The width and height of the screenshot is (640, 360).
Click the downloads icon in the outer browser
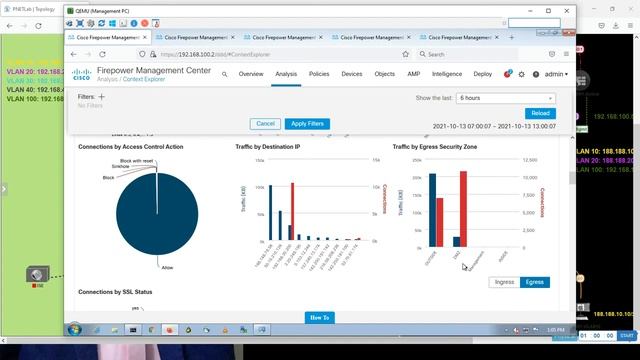(x=616, y=26)
